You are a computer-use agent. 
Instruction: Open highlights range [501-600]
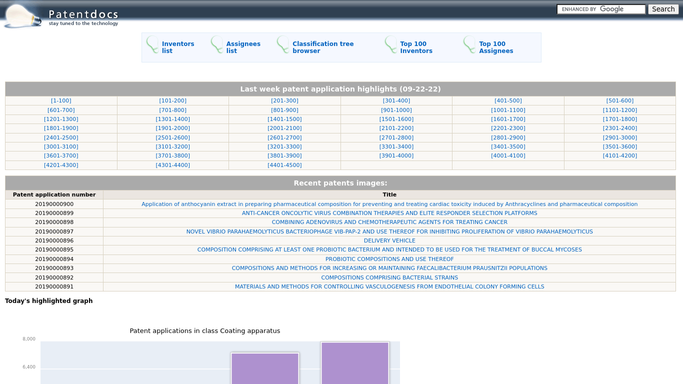tap(620, 101)
